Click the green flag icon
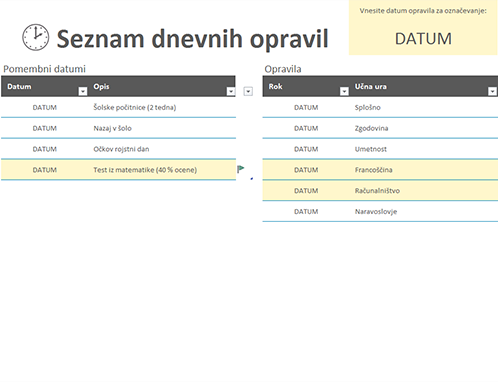 240,169
